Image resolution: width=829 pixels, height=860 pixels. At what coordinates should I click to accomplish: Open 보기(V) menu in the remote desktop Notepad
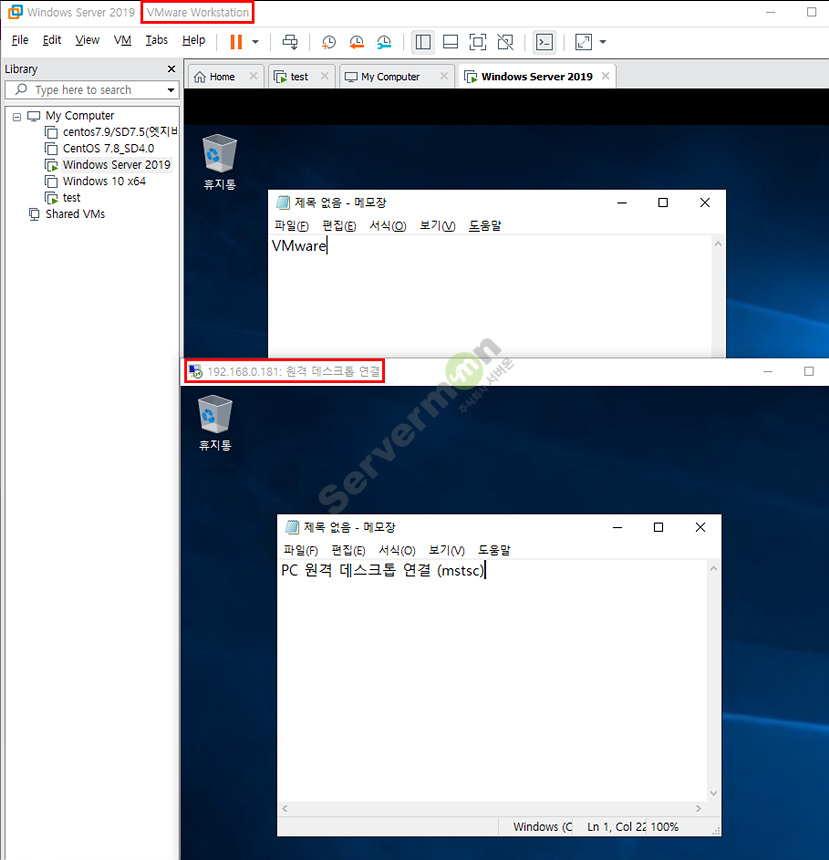[447, 551]
